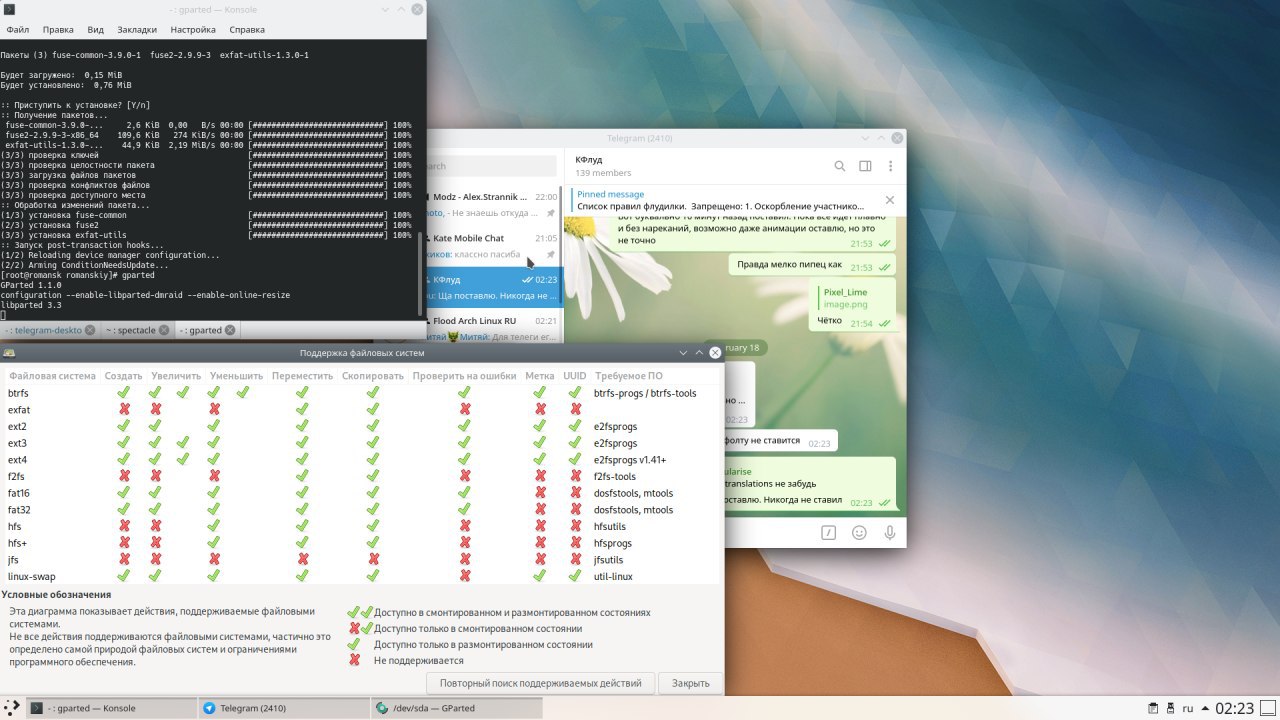
Task: Open bot commands slash icon in Telegram
Action: (828, 533)
